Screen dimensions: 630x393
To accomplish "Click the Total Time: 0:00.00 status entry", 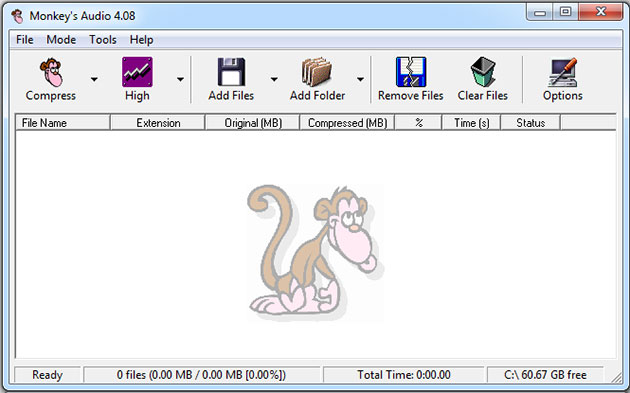I will point(403,375).
